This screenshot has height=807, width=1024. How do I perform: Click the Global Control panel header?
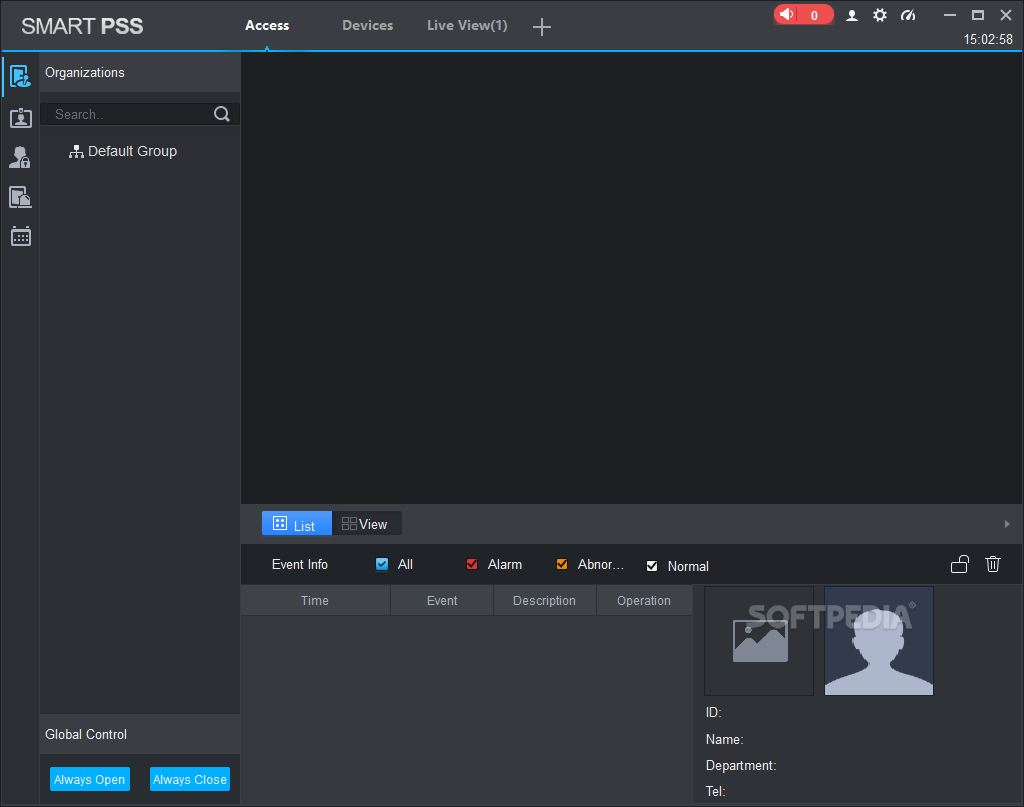pyautogui.click(x=140, y=734)
